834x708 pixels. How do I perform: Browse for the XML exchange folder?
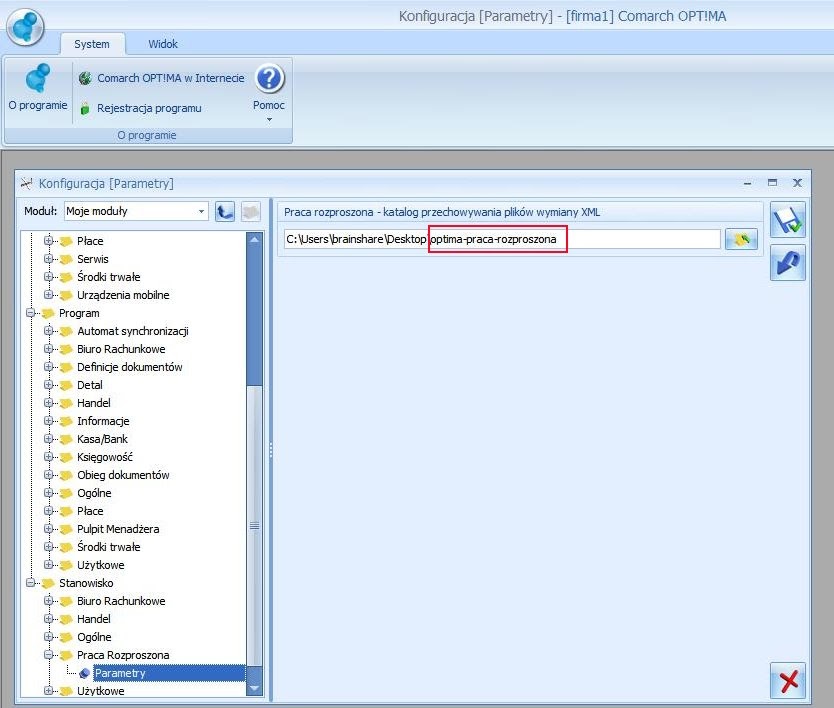741,239
